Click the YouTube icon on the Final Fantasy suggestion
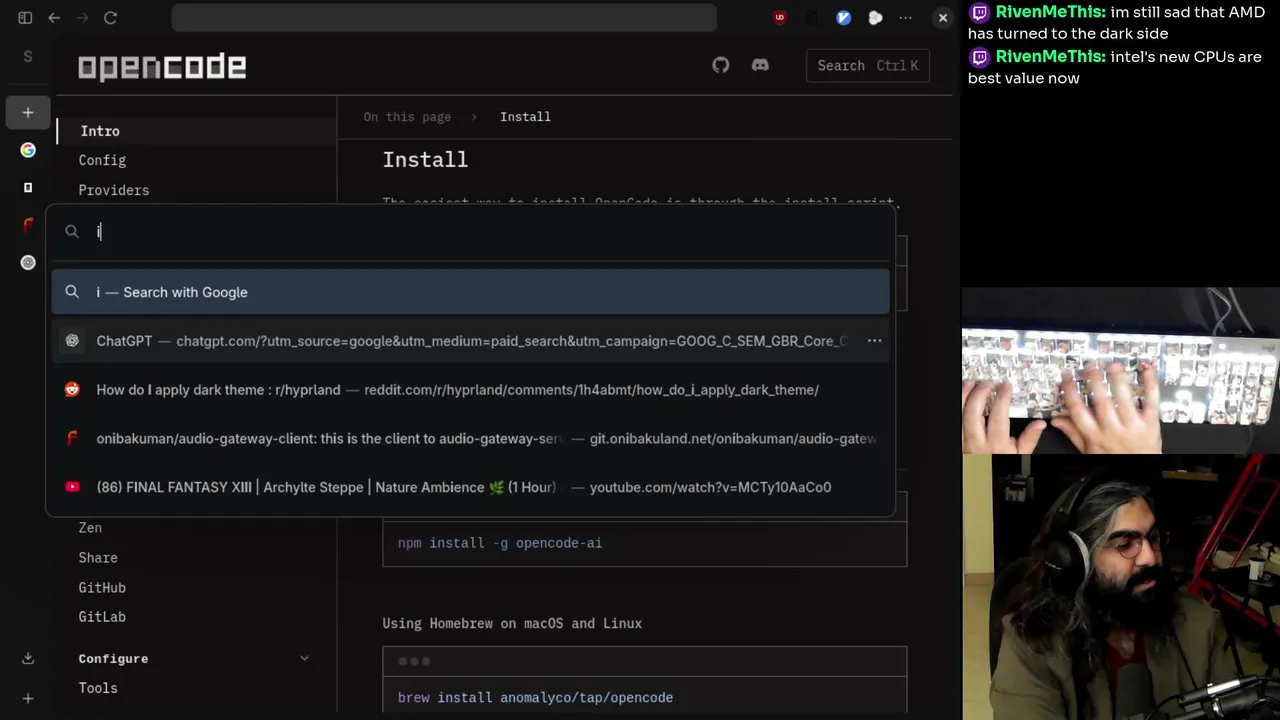This screenshot has width=1280, height=720. [x=72, y=487]
